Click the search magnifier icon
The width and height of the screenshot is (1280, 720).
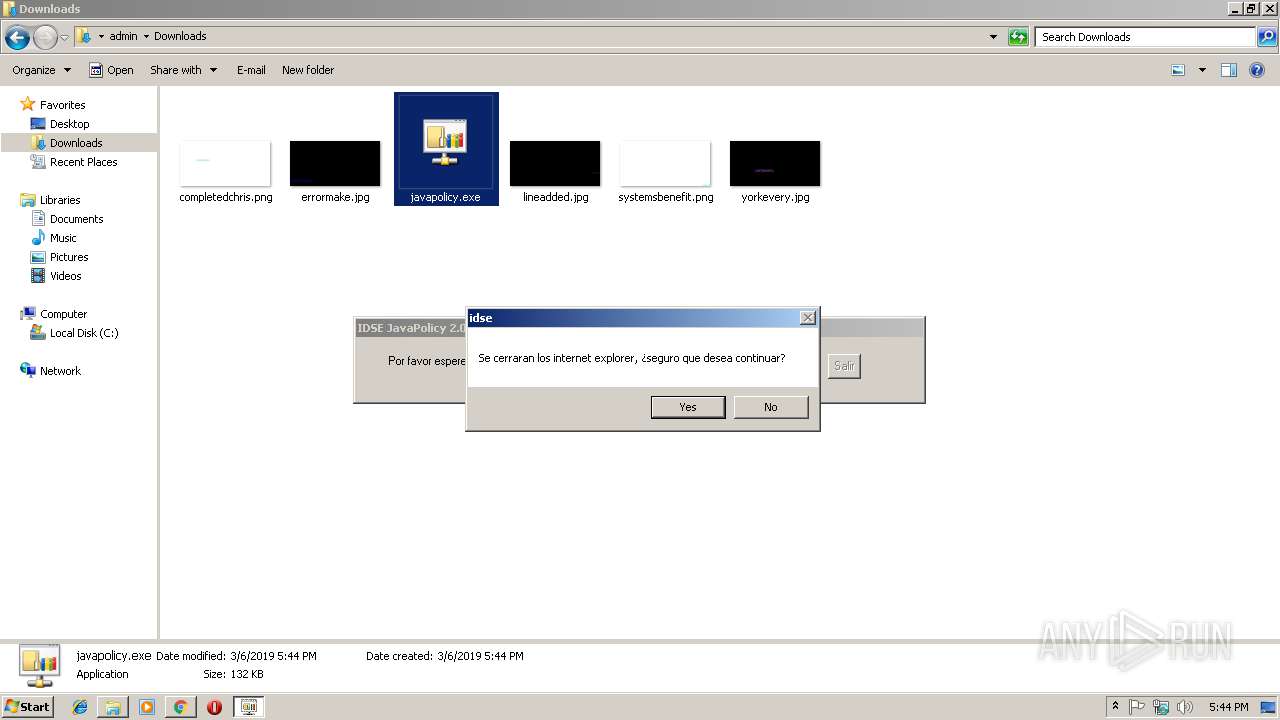click(x=1267, y=37)
